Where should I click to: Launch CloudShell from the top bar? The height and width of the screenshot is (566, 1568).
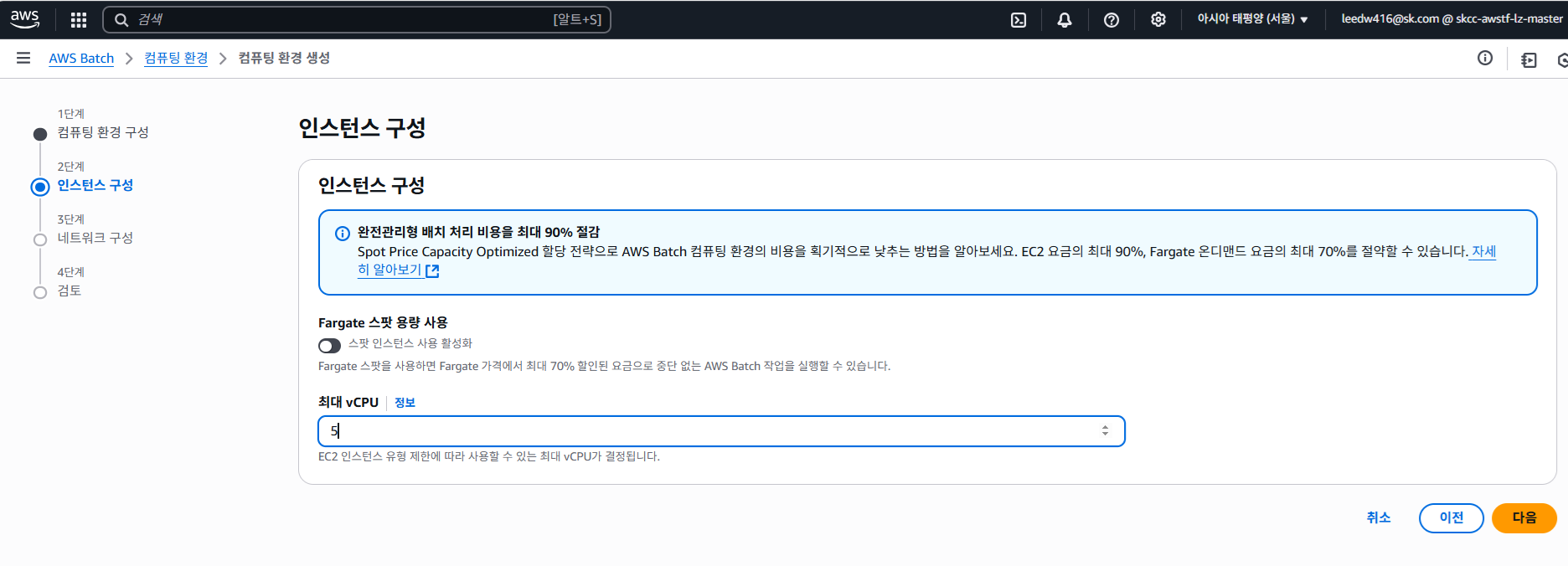pyautogui.click(x=1019, y=20)
